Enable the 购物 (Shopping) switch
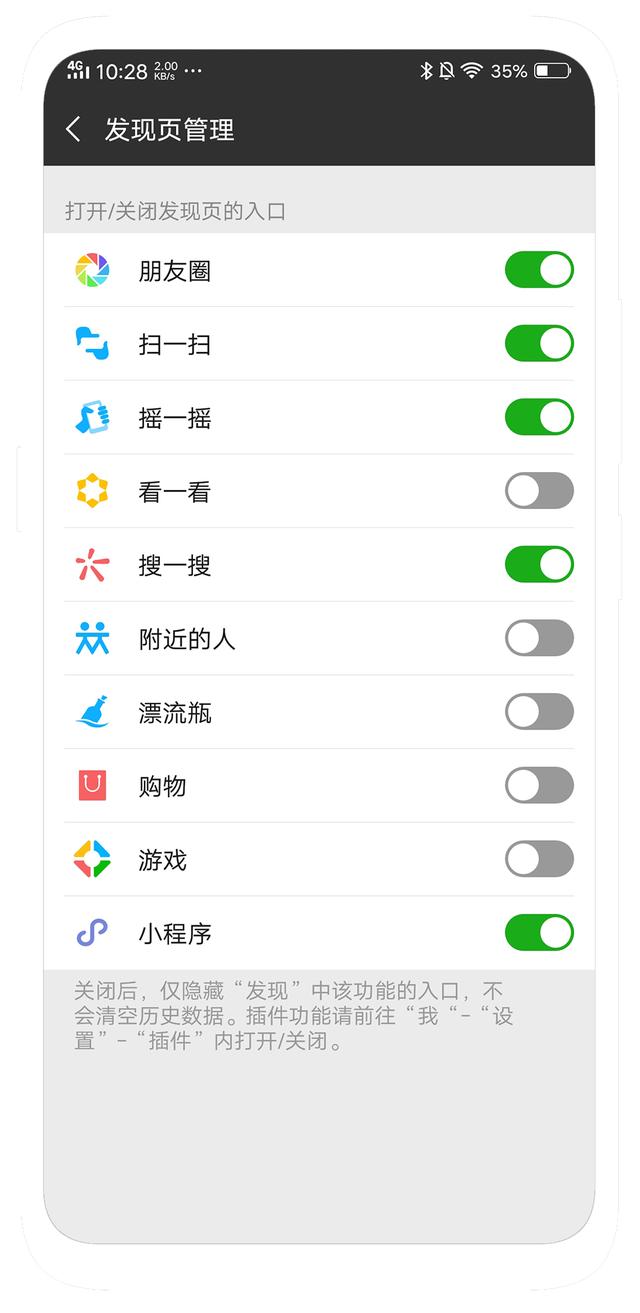This screenshot has height=1313, width=640. (x=539, y=786)
